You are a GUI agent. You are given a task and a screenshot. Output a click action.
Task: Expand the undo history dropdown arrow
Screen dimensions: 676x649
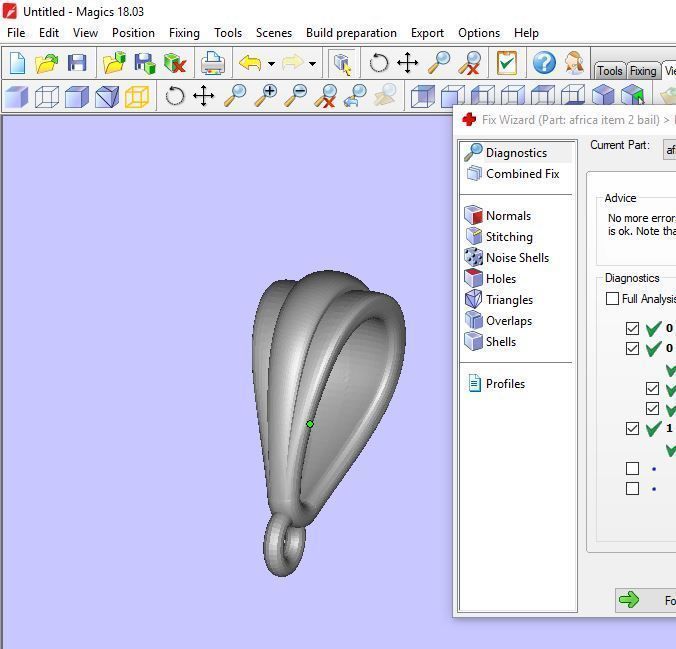271,64
